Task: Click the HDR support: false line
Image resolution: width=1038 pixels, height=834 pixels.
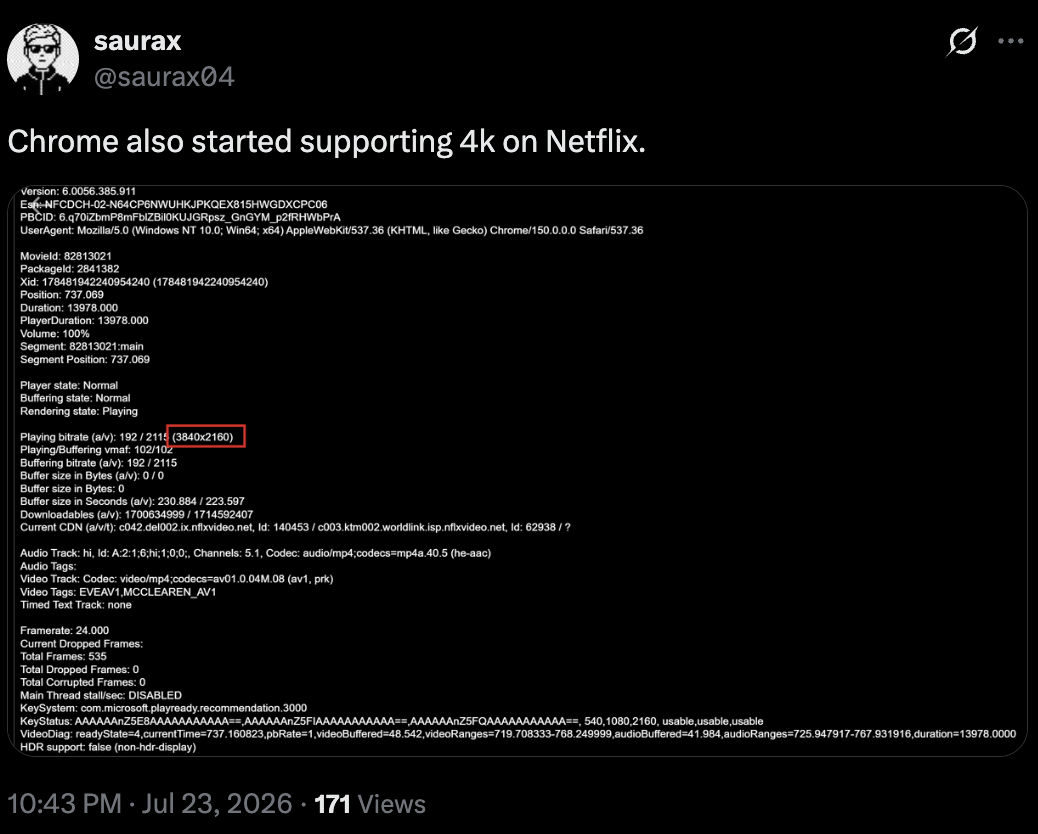Action: click(x=108, y=747)
